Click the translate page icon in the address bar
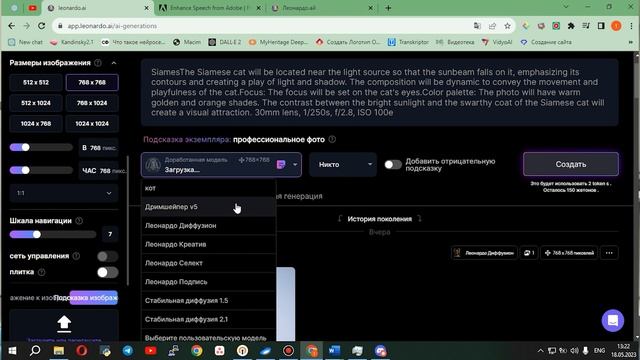Viewport: 640px width, 360px height. 477,26
